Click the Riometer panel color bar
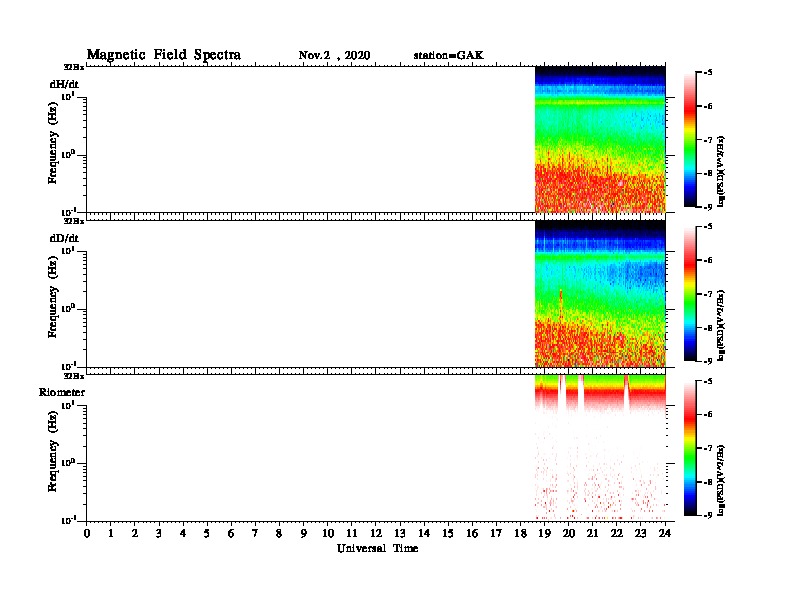The height and width of the screenshot is (612, 792). coord(690,448)
